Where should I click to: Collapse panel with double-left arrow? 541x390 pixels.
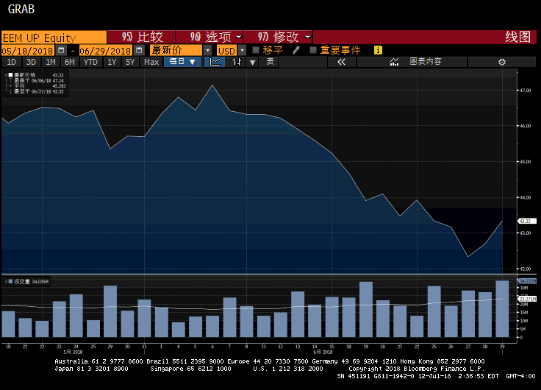tap(341, 62)
